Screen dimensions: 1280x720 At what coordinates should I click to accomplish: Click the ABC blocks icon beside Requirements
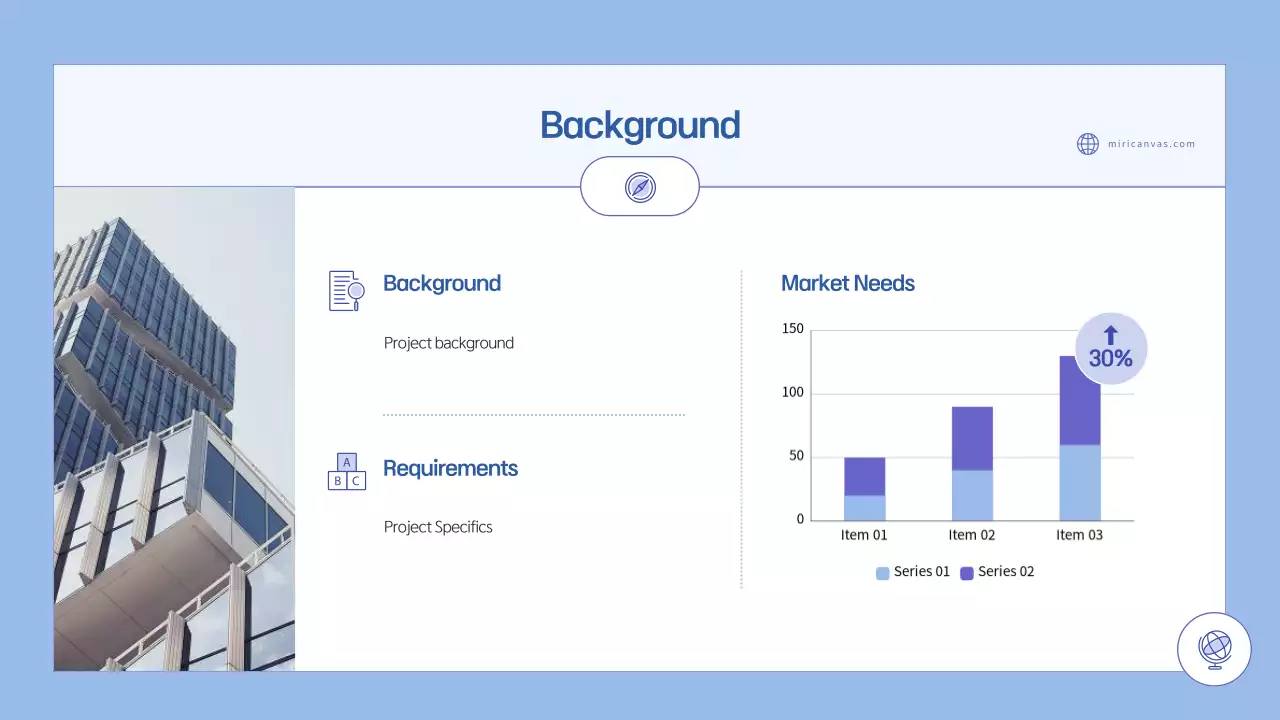[x=346, y=470]
